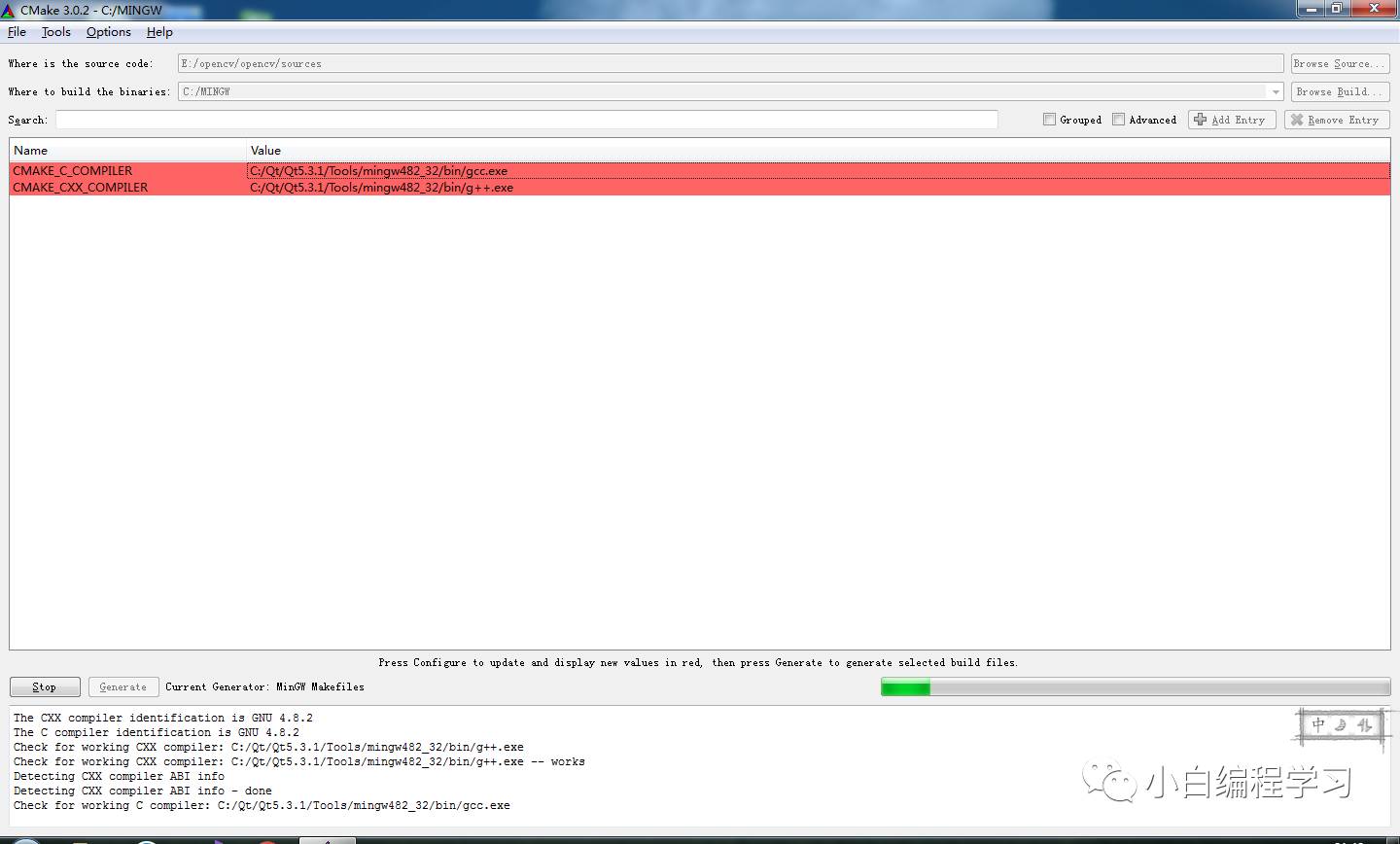Expand the build binaries path dropdown
The image size is (1400, 844).
click(x=1275, y=91)
